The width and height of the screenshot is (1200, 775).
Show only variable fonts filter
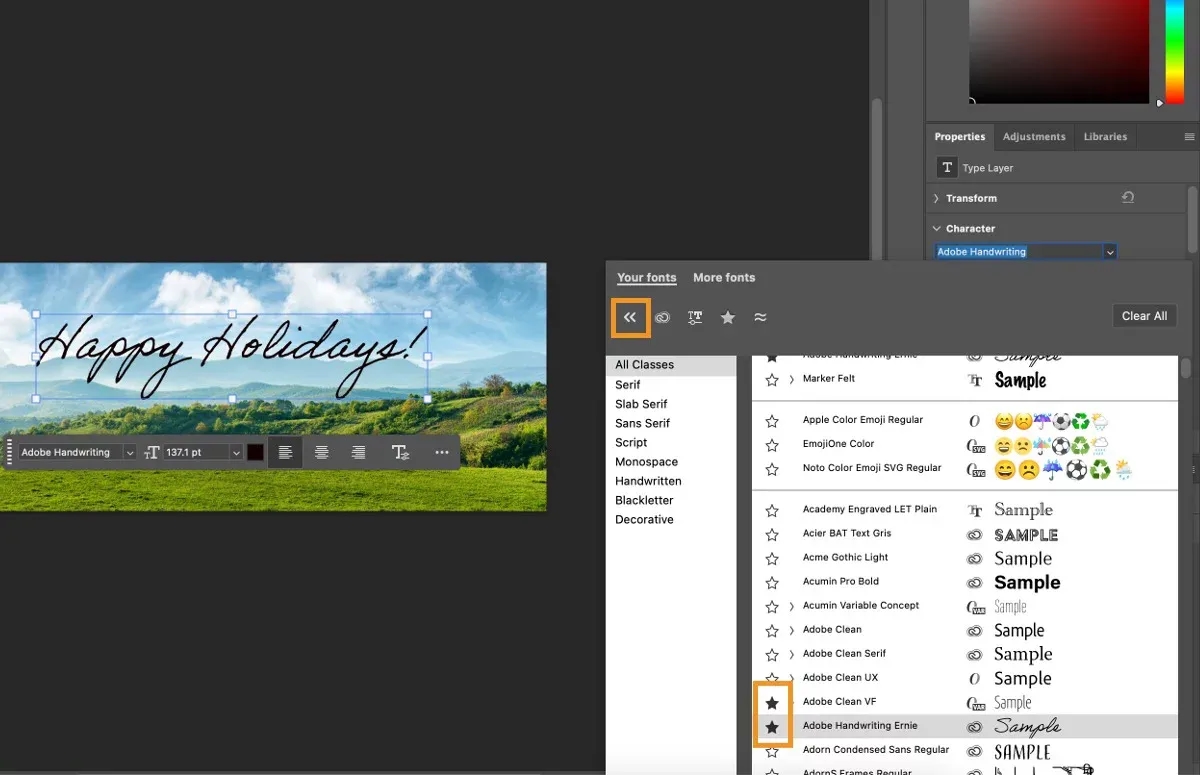pos(695,317)
